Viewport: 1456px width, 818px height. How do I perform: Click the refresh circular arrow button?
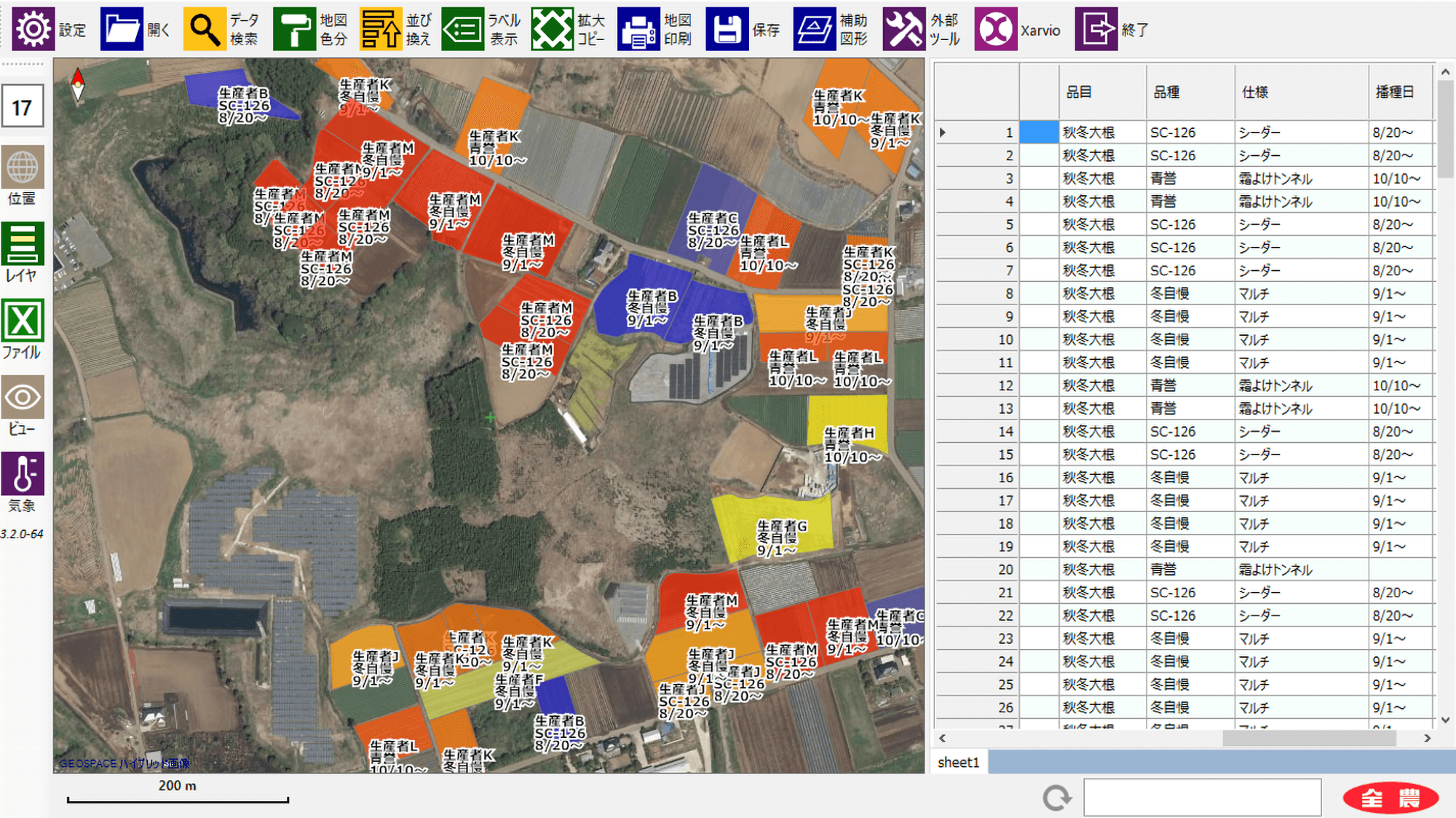pos(1056,798)
